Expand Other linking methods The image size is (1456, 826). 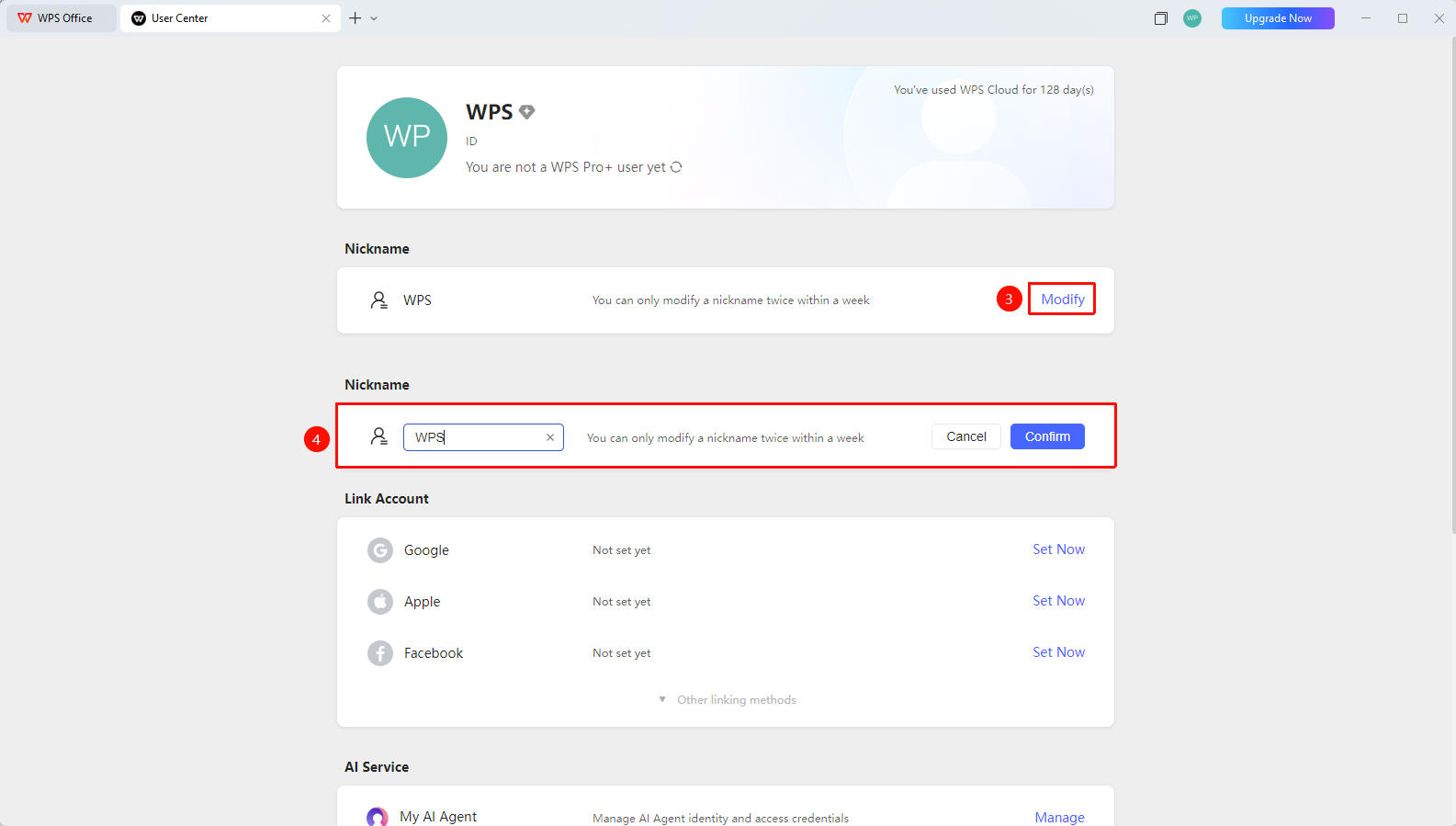pyautogui.click(x=728, y=700)
